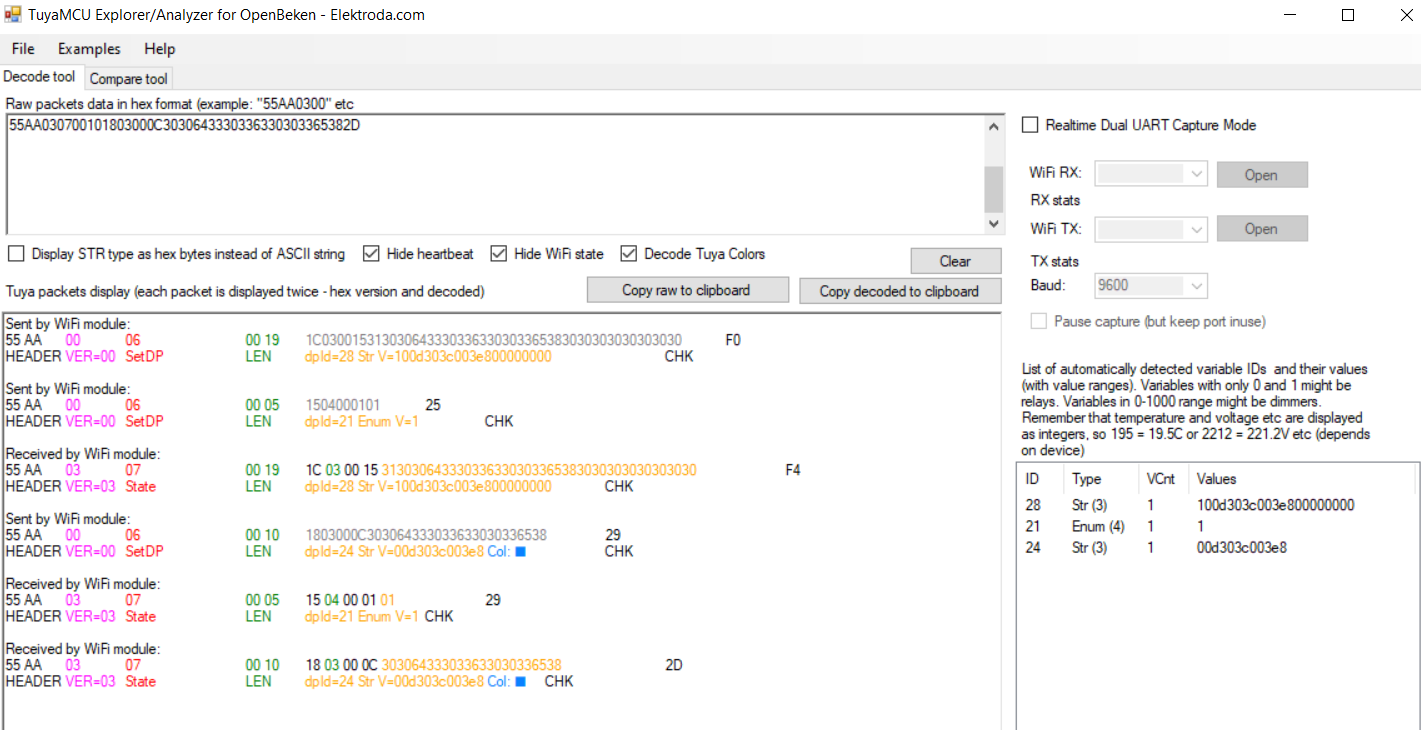Switch to the Compare tool tab

point(129,78)
